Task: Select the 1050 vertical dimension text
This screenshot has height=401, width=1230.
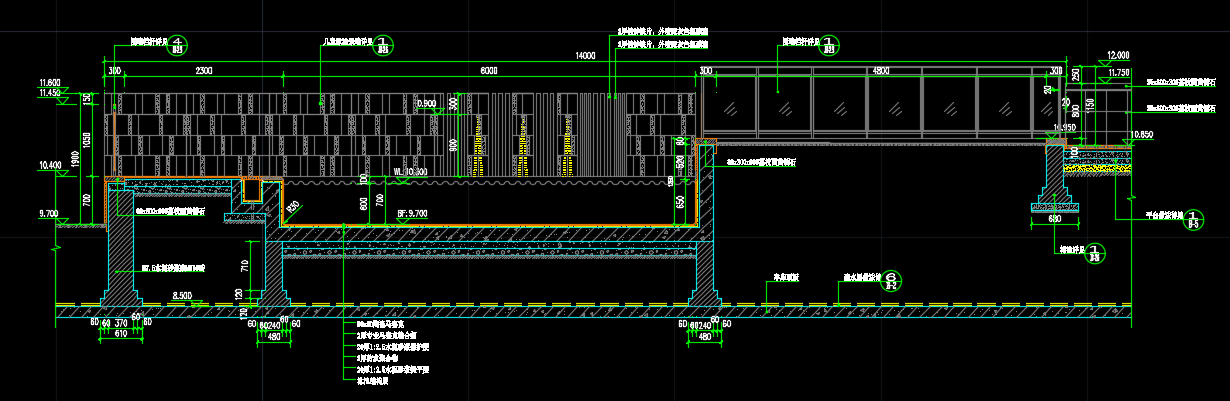Action: point(88,140)
